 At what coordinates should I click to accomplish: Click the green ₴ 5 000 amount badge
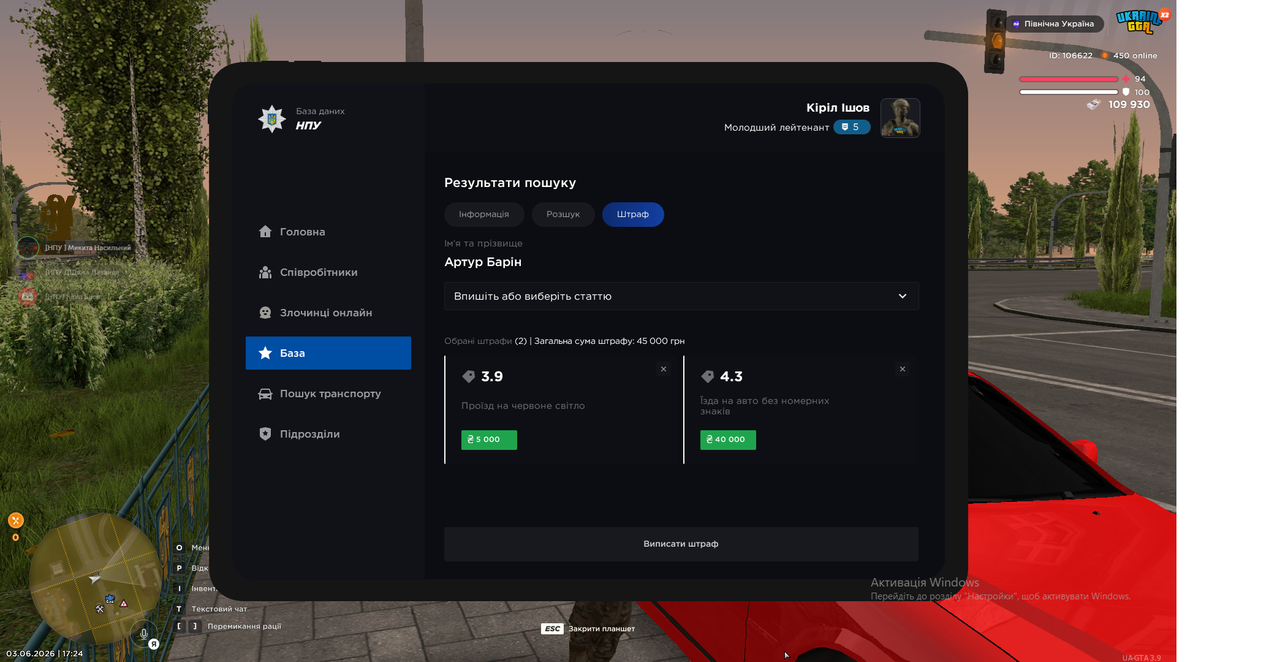click(x=489, y=439)
